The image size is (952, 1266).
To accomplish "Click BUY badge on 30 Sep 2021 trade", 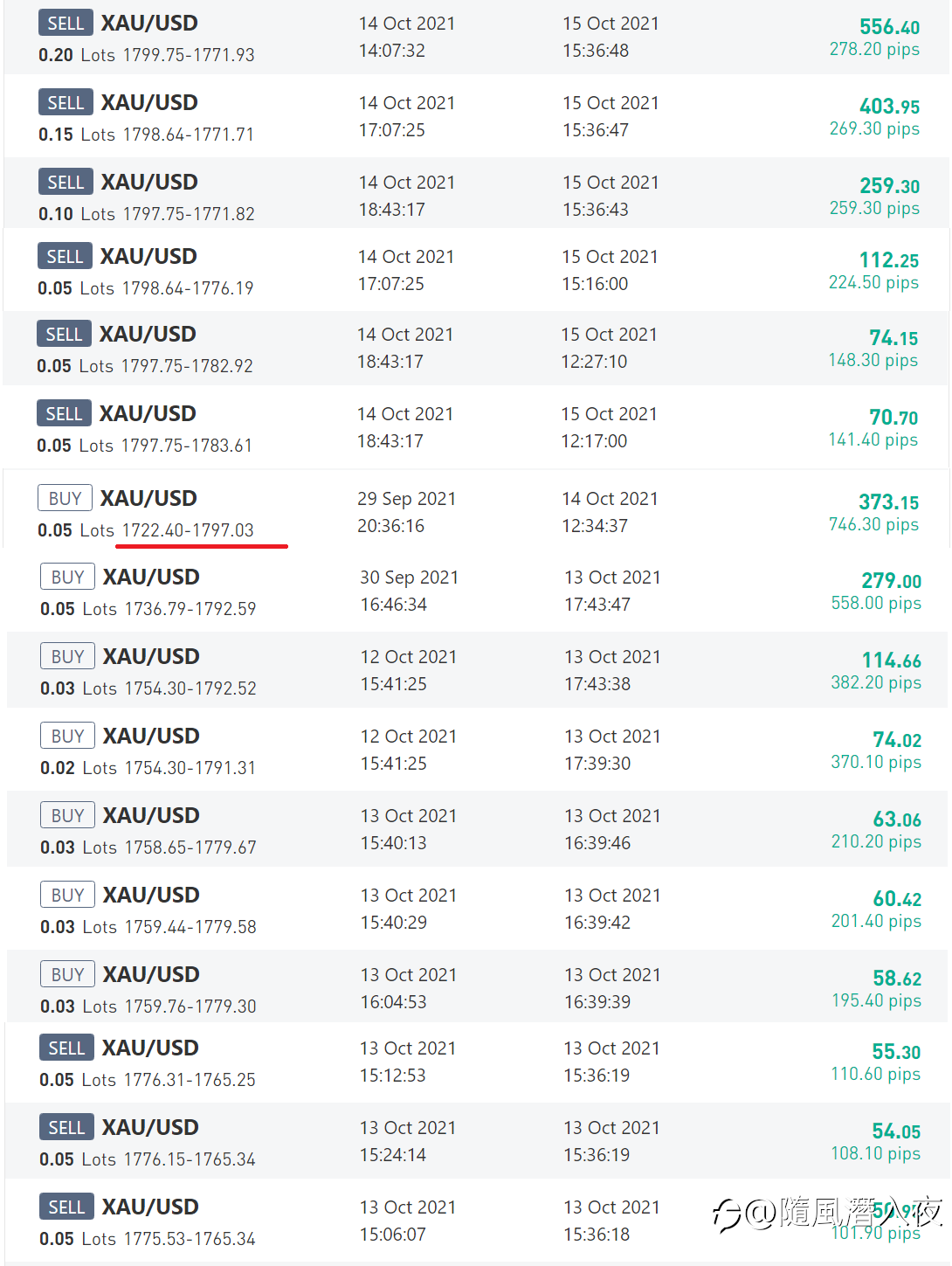I will click(67, 577).
